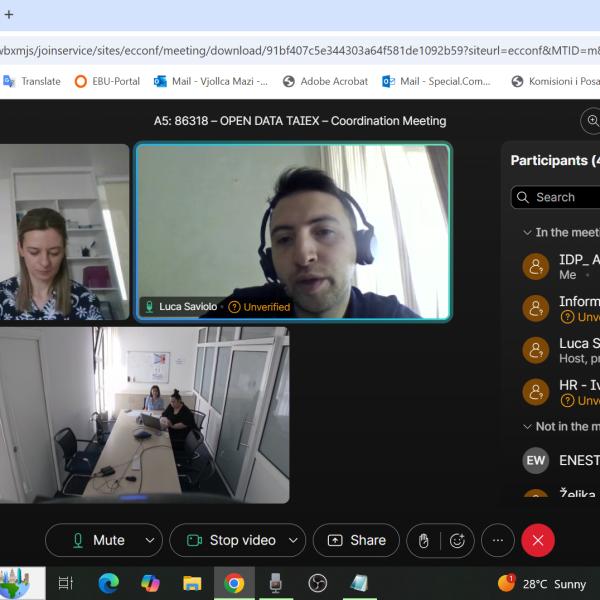The height and width of the screenshot is (600, 600).
Task: Click the red leave meeting button
Action: 537,540
